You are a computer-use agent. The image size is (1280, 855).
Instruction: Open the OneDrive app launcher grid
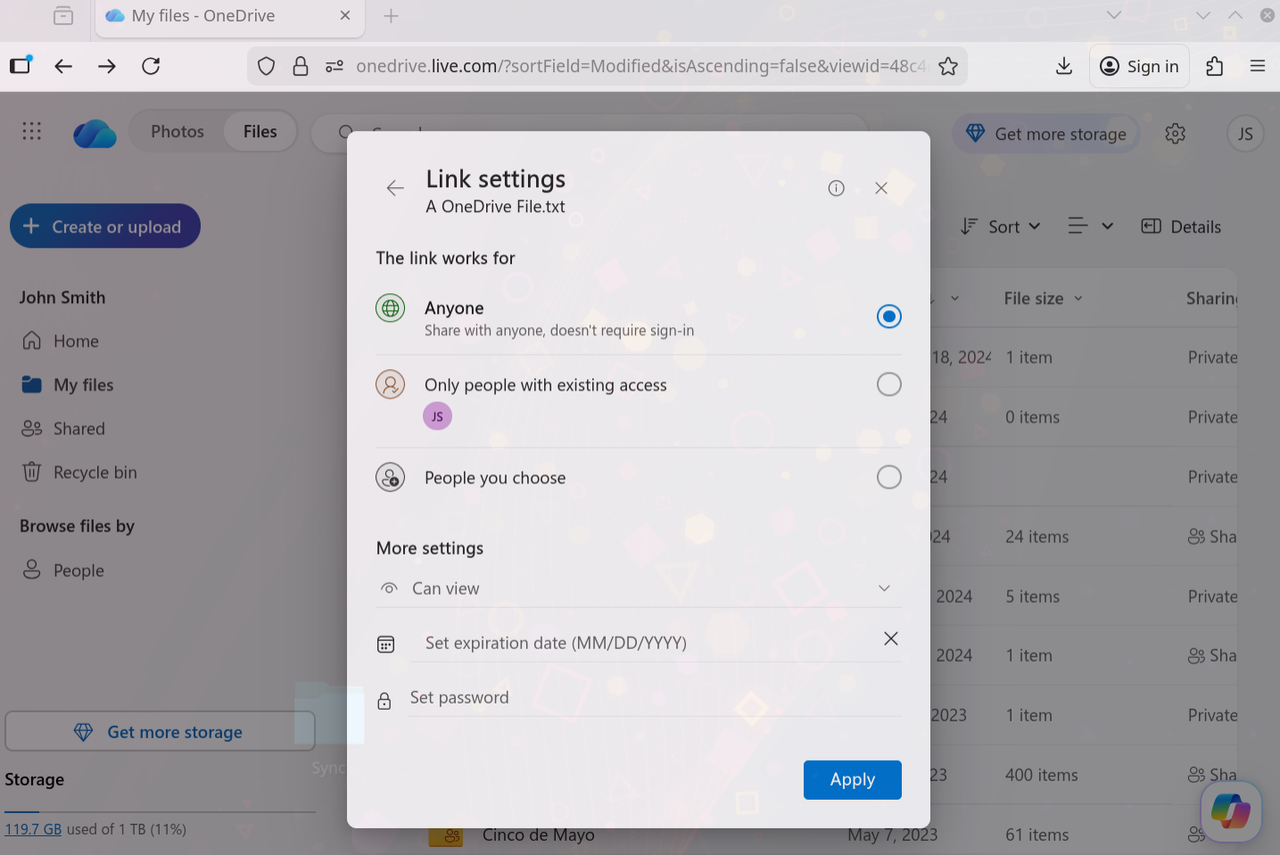[31, 131]
